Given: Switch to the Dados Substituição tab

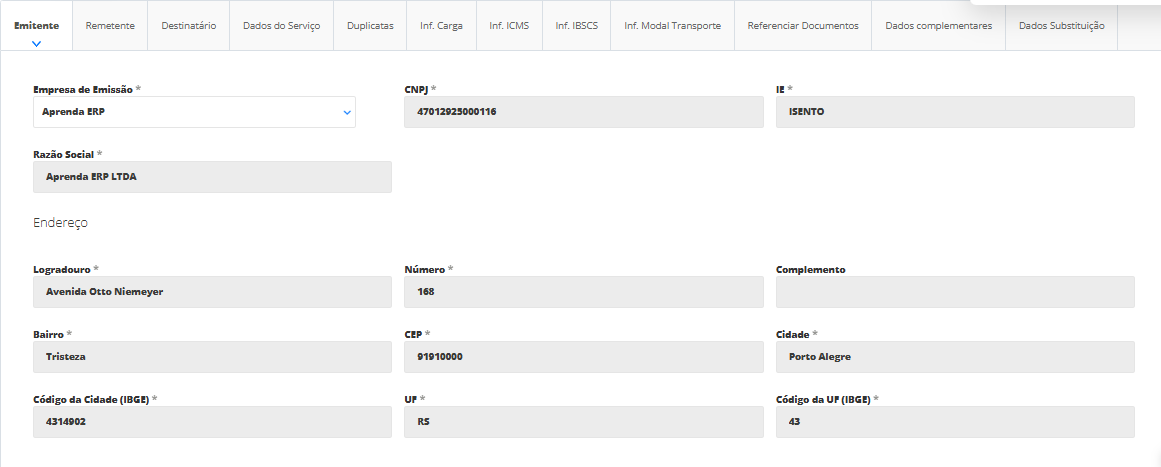Looking at the screenshot, I should click(1061, 26).
